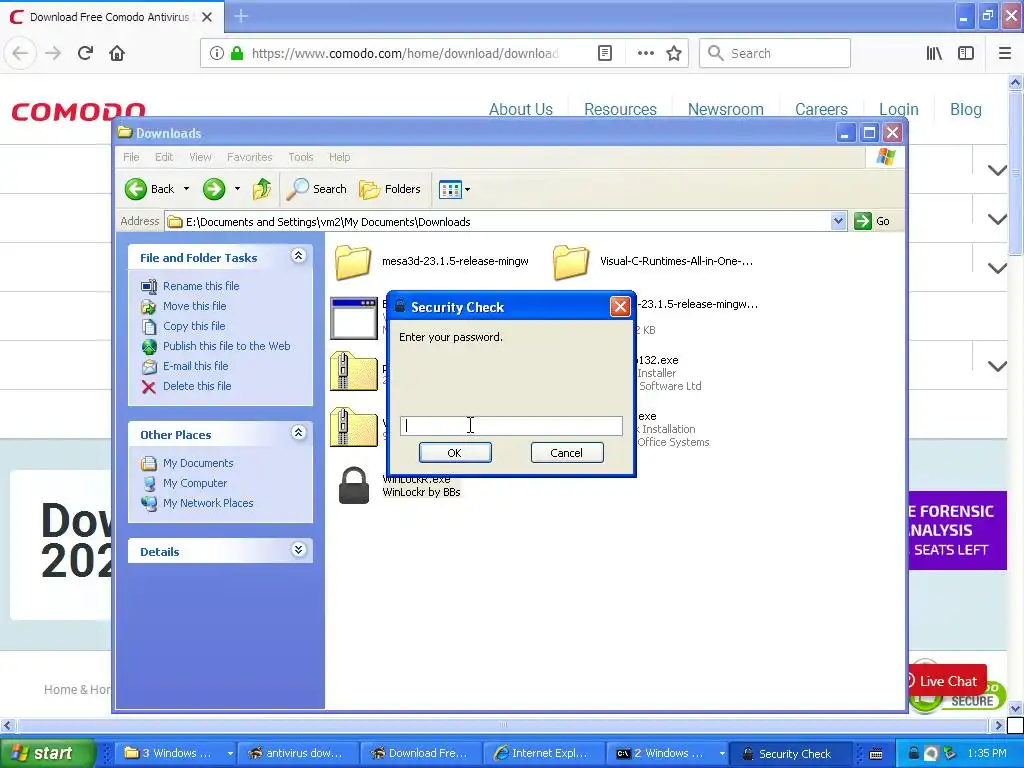Open Newsroom on Comodo site
The width and height of the screenshot is (1024, 768).
coord(726,109)
